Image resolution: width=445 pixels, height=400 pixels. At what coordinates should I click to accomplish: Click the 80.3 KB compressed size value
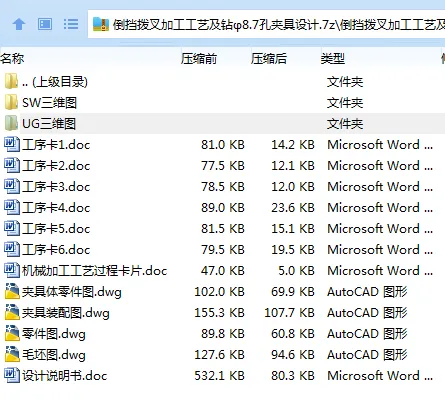(x=293, y=376)
